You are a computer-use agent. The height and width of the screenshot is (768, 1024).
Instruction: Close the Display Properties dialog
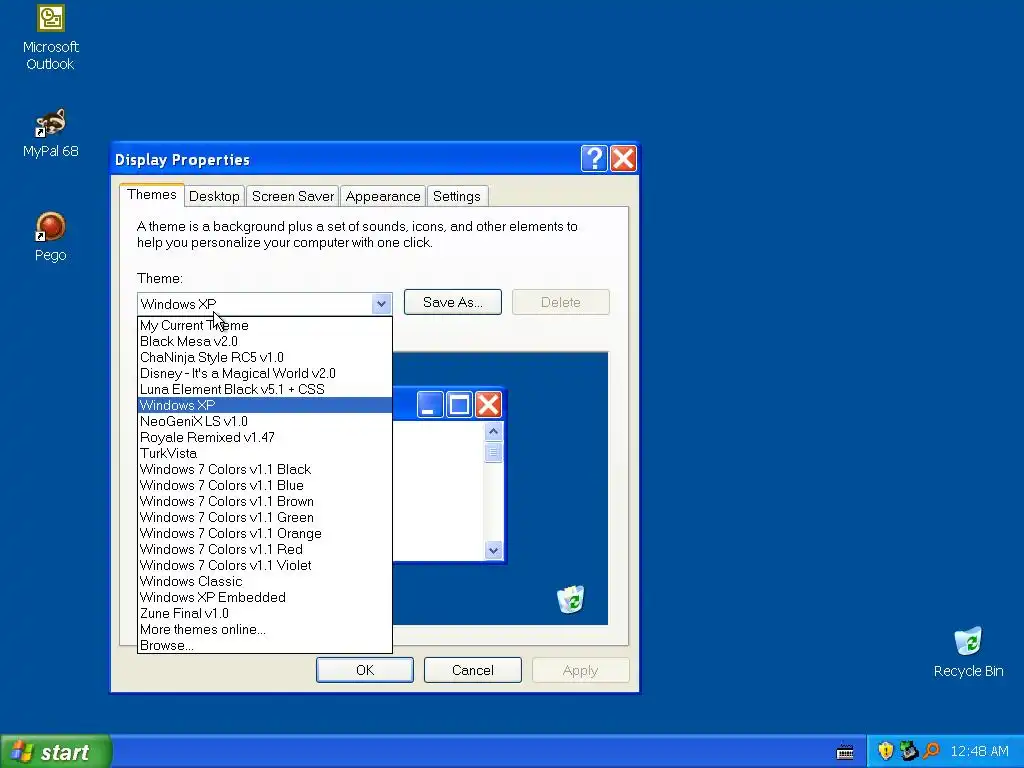coord(623,159)
